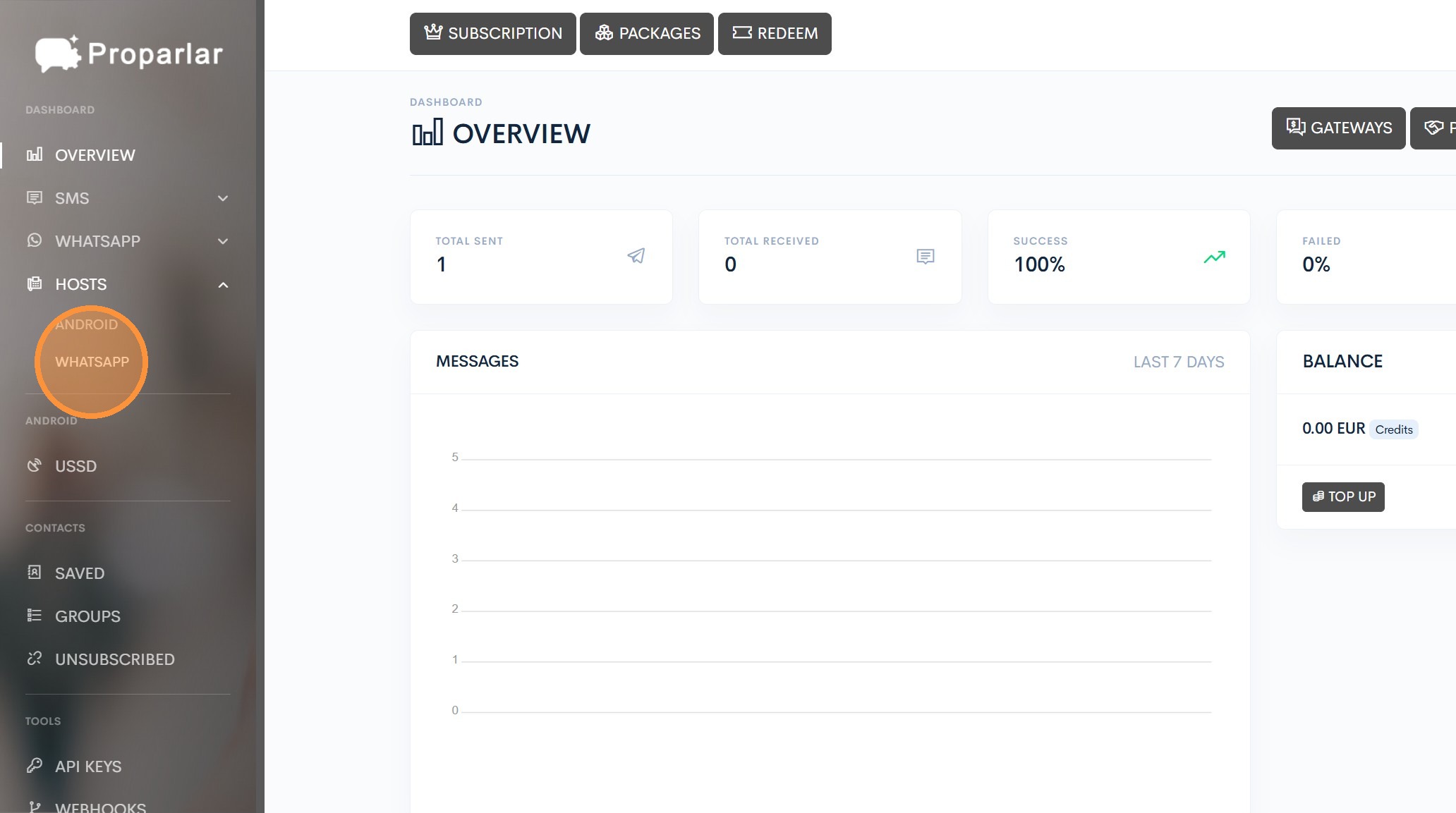The image size is (1456, 813).
Task: Click the Redeem button
Action: point(774,33)
